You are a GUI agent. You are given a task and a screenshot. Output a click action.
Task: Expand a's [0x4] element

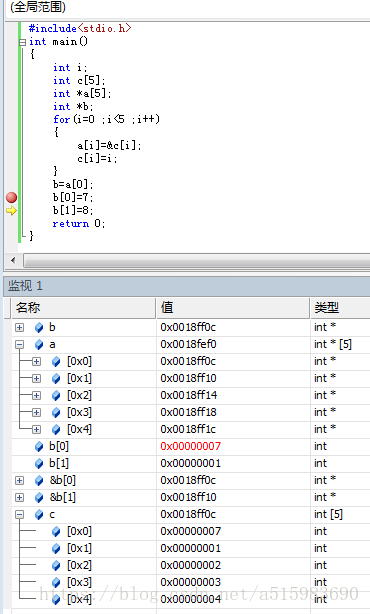pos(36,430)
